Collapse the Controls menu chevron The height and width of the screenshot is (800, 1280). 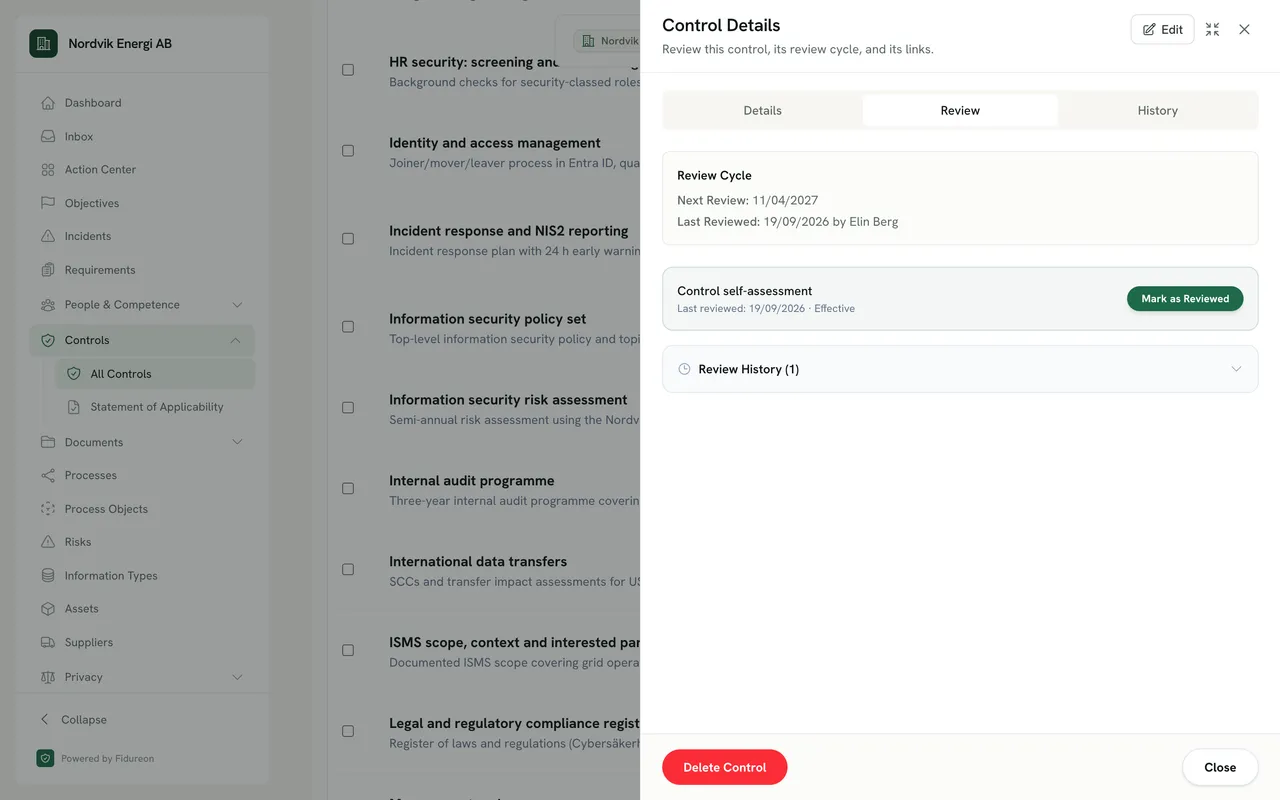[x=235, y=340]
